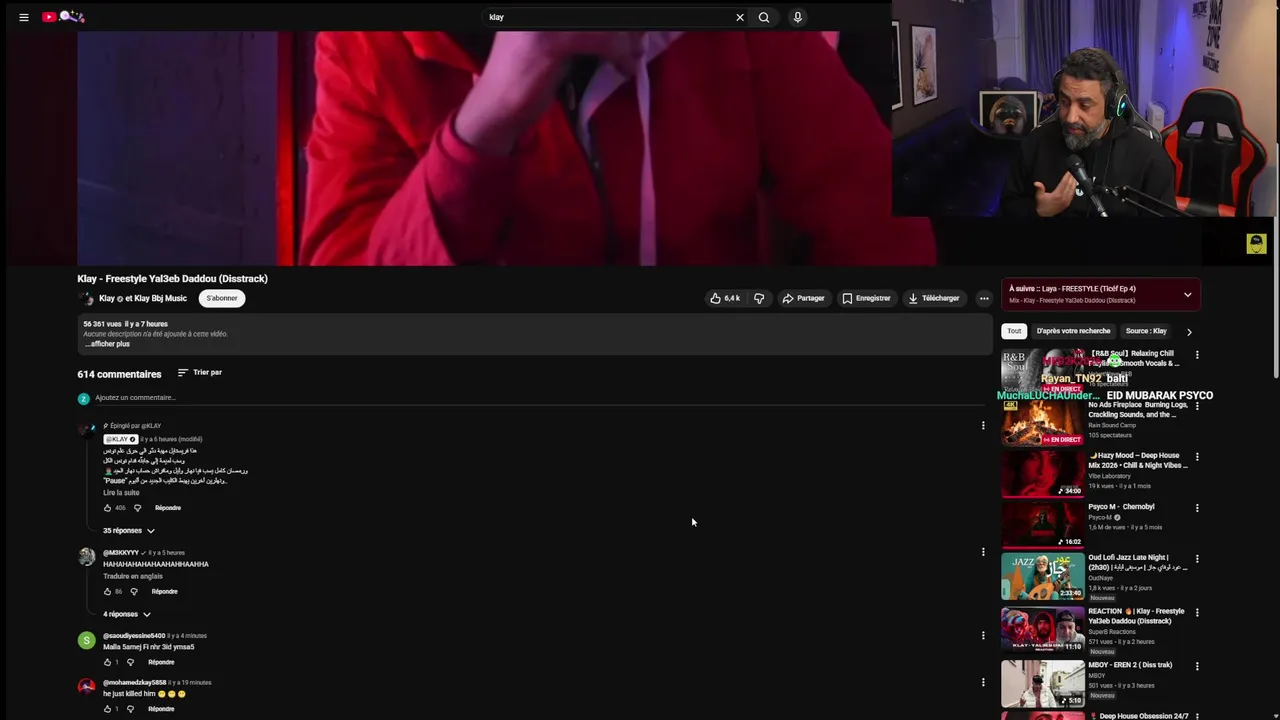Download the video with Télécharger
Screen dimensions: 1280x720
[934, 298]
